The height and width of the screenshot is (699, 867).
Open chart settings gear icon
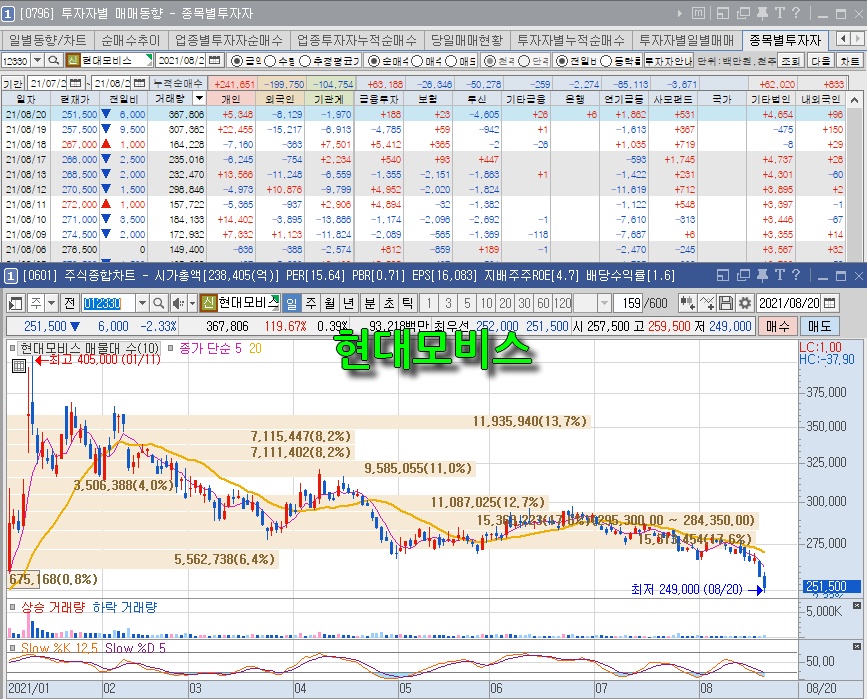(x=745, y=303)
